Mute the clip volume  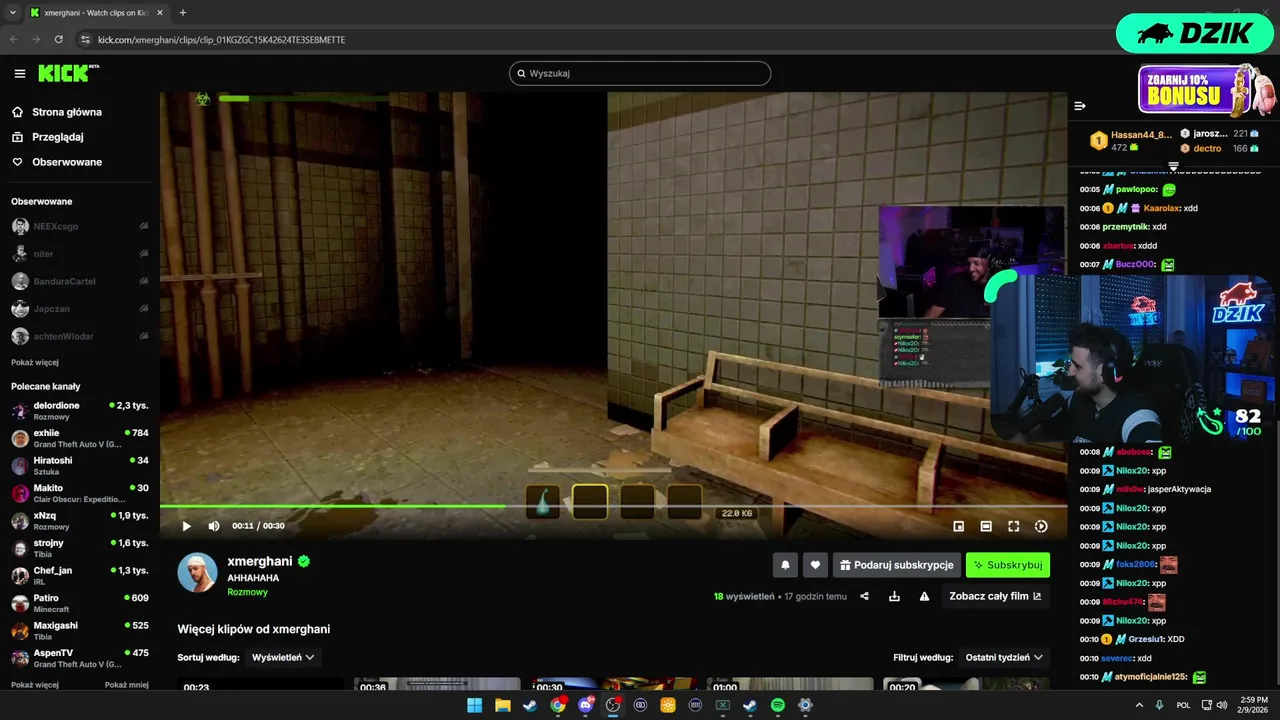click(x=214, y=526)
